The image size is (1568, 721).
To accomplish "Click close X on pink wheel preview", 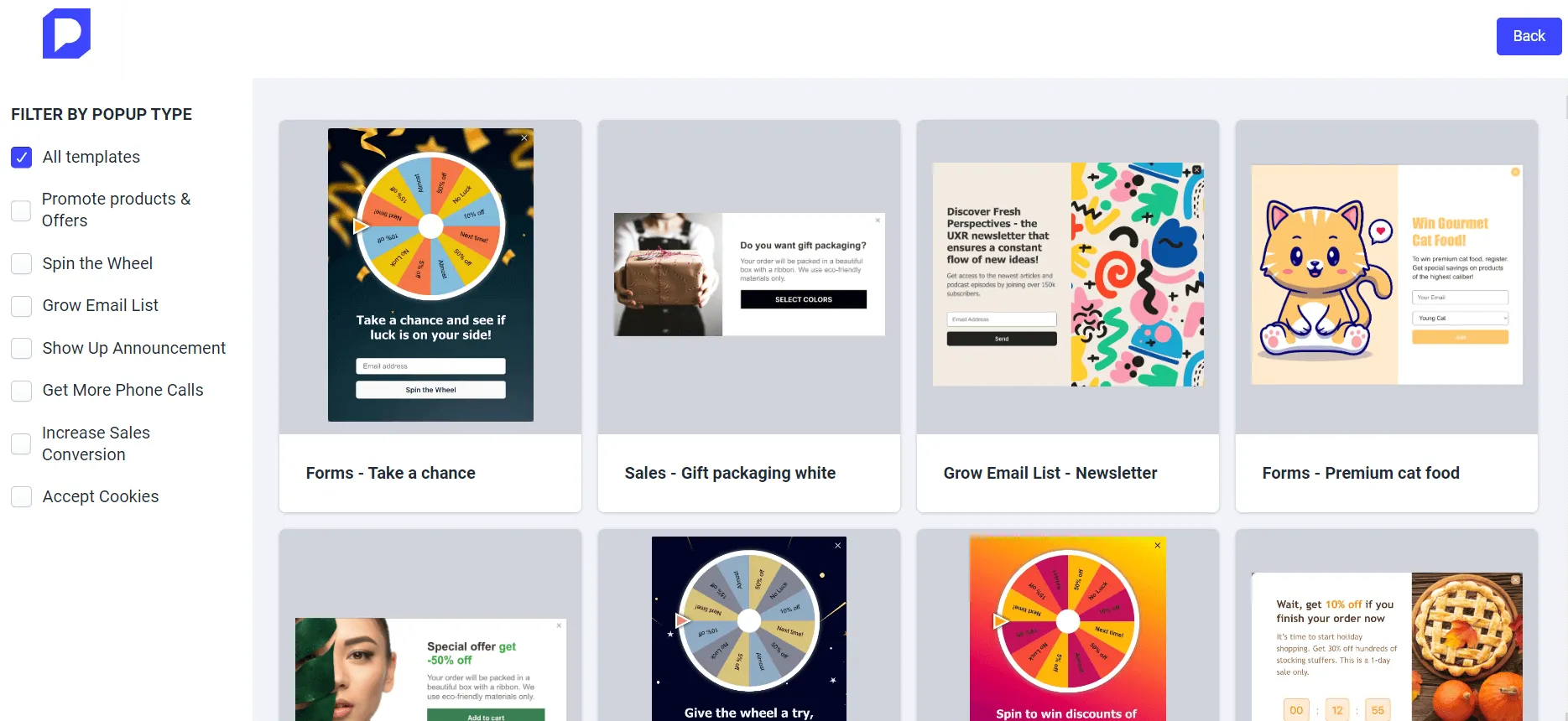I will 1158,545.
